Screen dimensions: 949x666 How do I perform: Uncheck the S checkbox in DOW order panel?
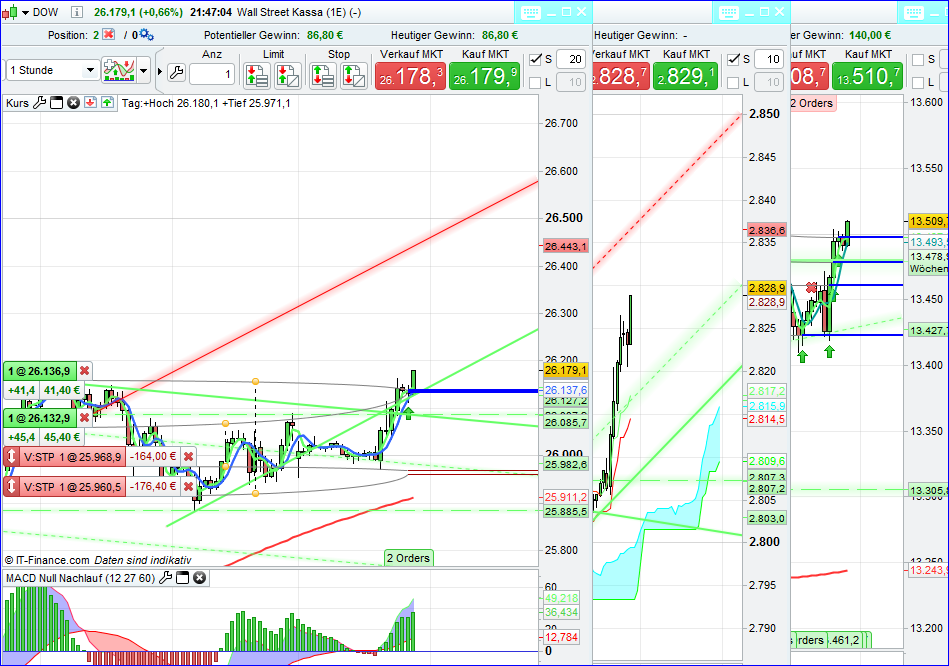tap(535, 59)
